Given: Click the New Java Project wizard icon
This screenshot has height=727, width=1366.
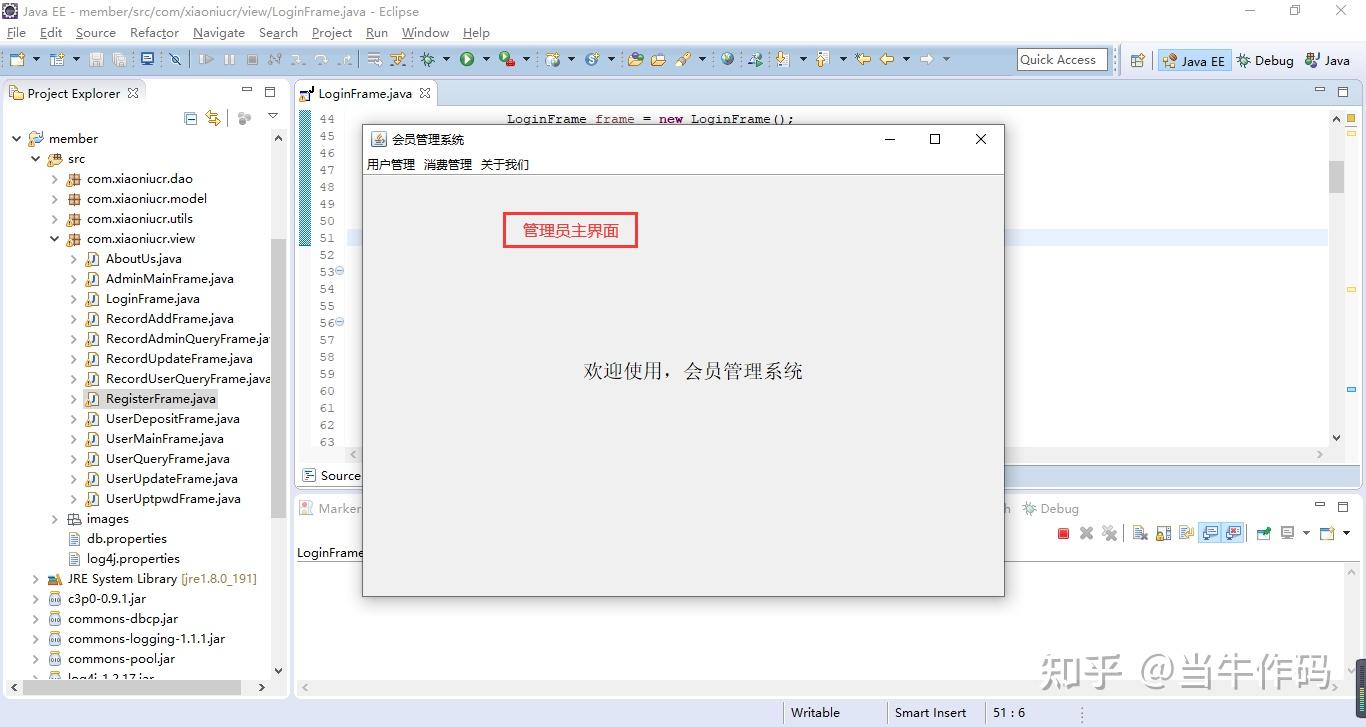Looking at the screenshot, I should coord(57,60).
